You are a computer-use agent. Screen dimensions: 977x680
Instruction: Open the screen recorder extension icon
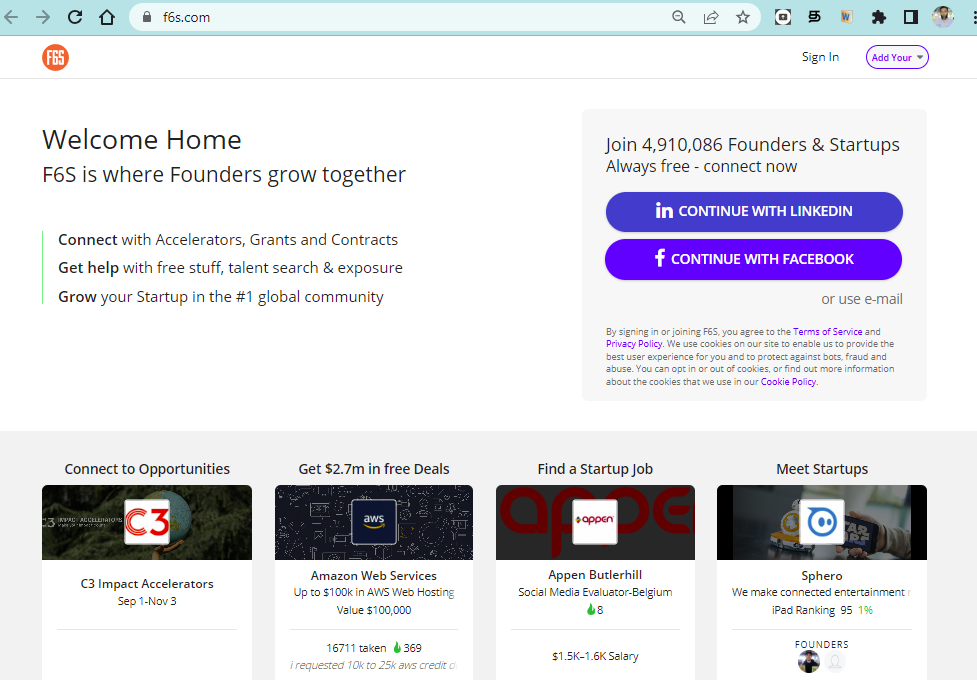783,17
